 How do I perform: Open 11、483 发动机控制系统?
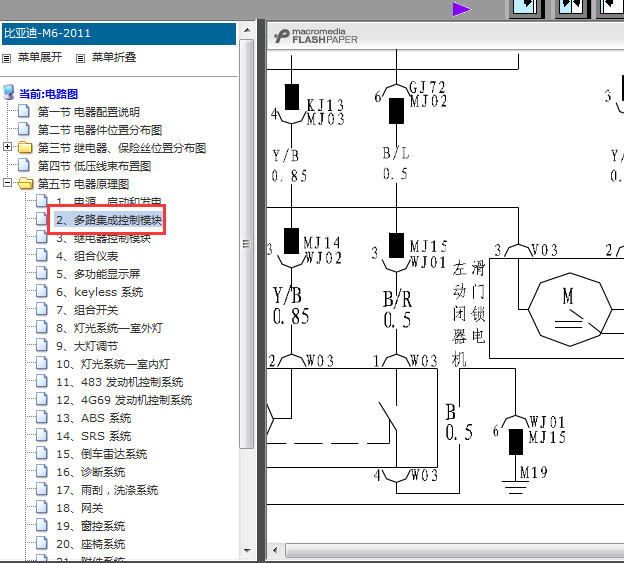click(x=120, y=382)
